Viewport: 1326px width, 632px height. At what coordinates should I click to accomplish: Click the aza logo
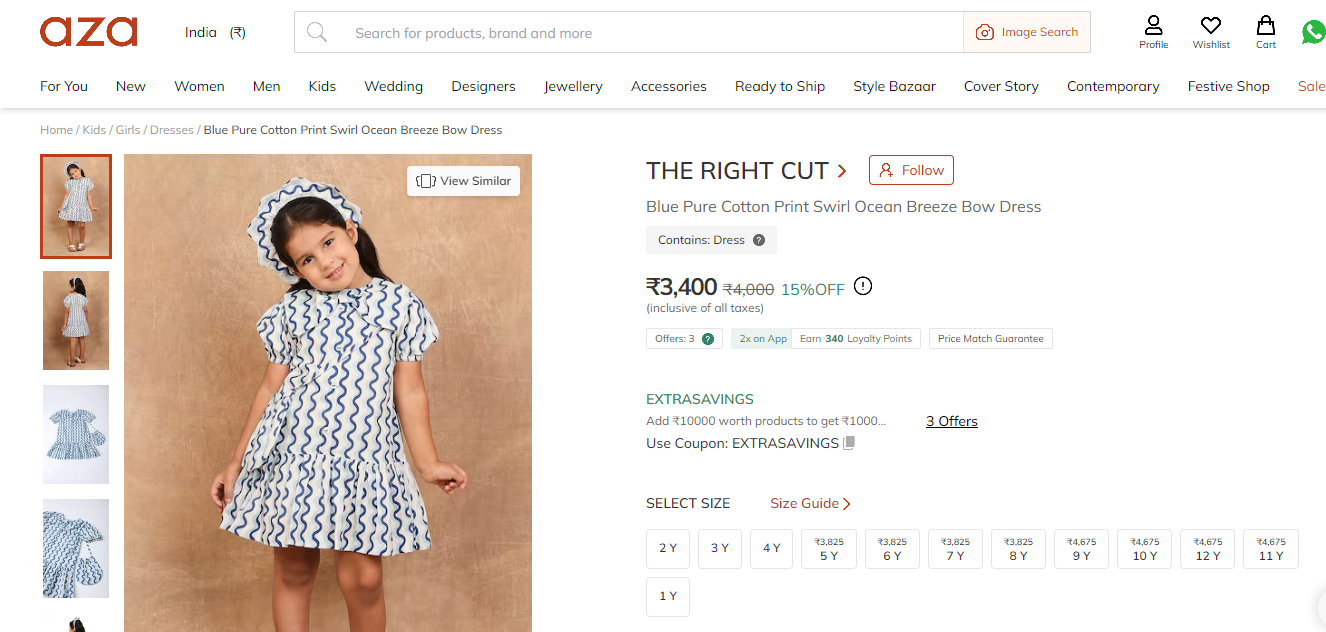tap(89, 32)
